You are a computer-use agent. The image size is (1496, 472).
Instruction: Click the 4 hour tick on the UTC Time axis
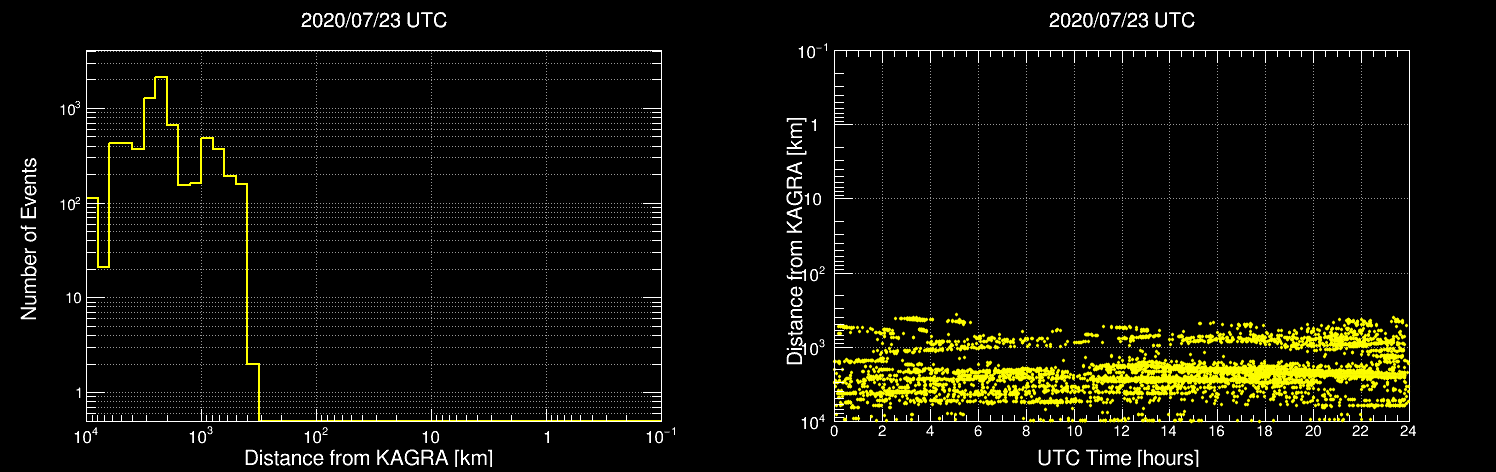click(930, 431)
